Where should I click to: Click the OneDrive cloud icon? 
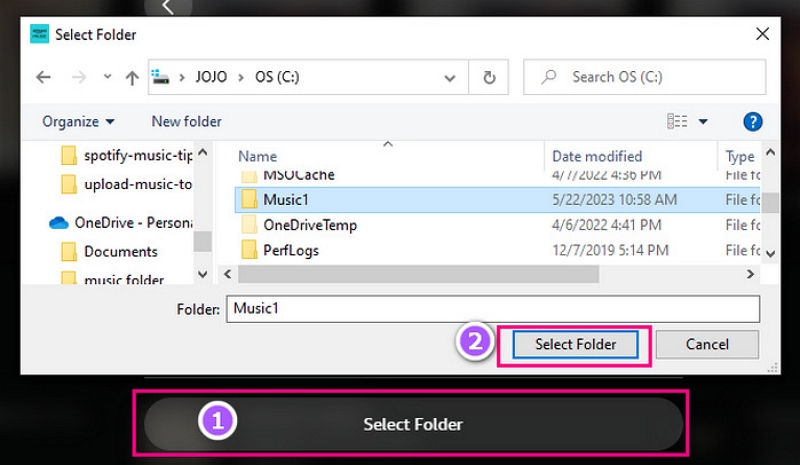click(x=59, y=223)
